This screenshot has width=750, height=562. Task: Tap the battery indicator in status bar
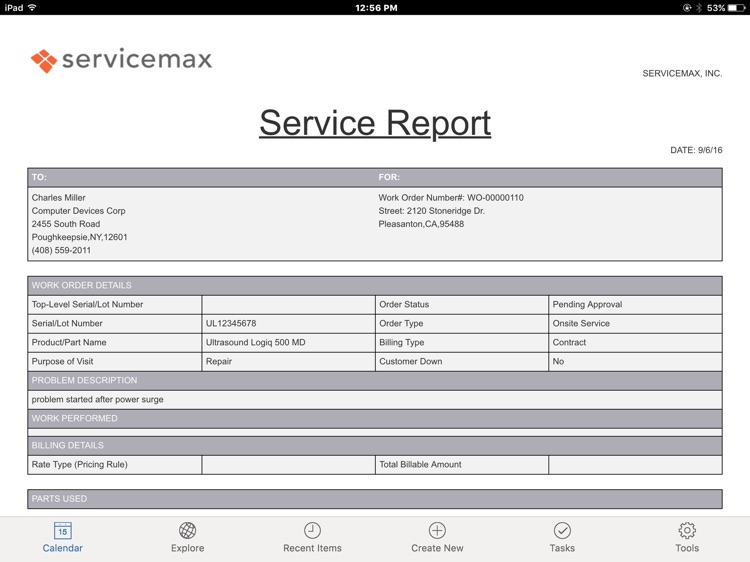point(736,8)
